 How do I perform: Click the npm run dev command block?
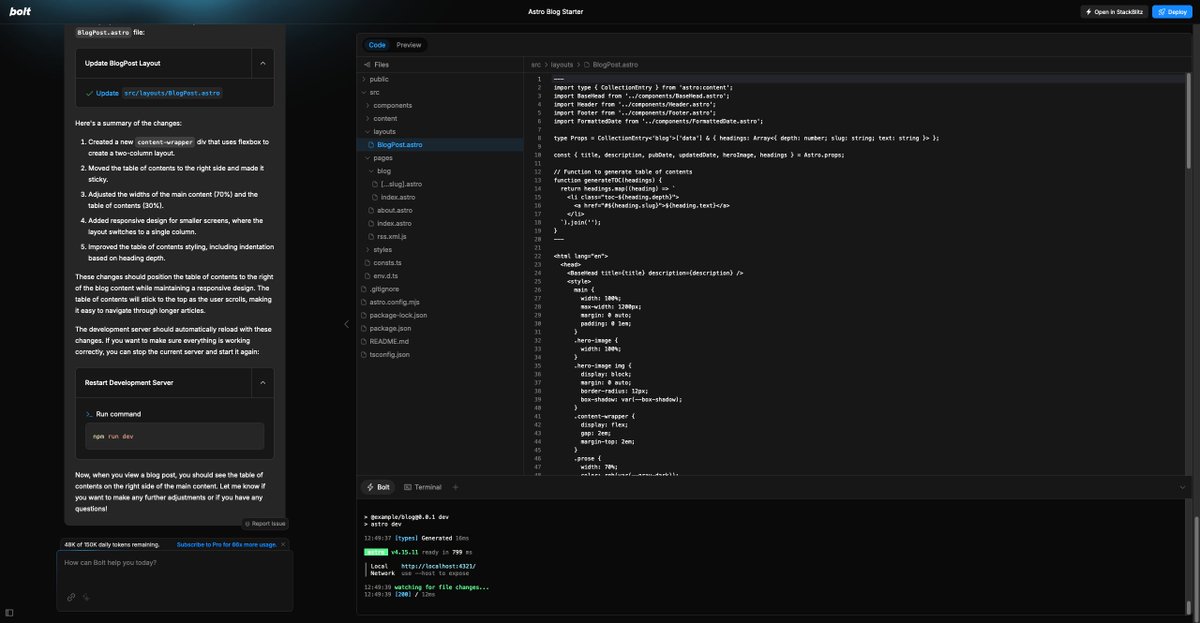[174, 436]
